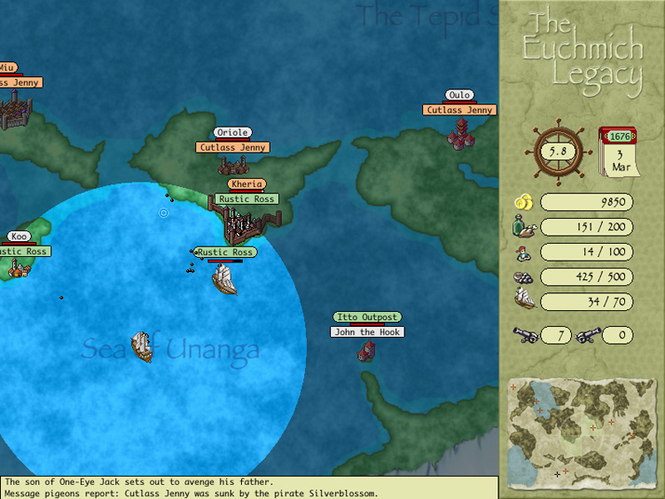
Task: Click the John the Hook label
Action: tap(368, 332)
